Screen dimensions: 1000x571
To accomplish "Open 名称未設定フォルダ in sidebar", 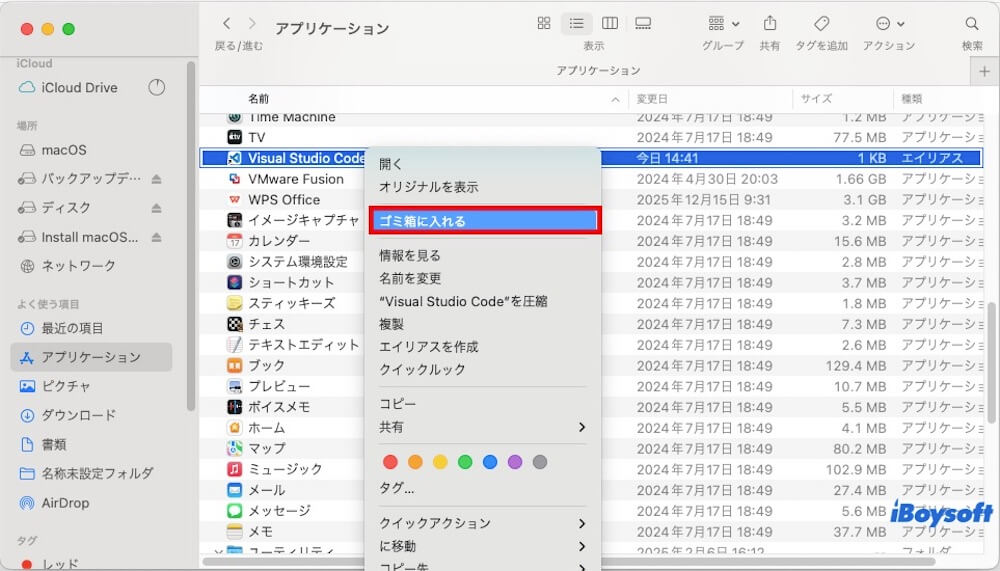I will click(97, 473).
